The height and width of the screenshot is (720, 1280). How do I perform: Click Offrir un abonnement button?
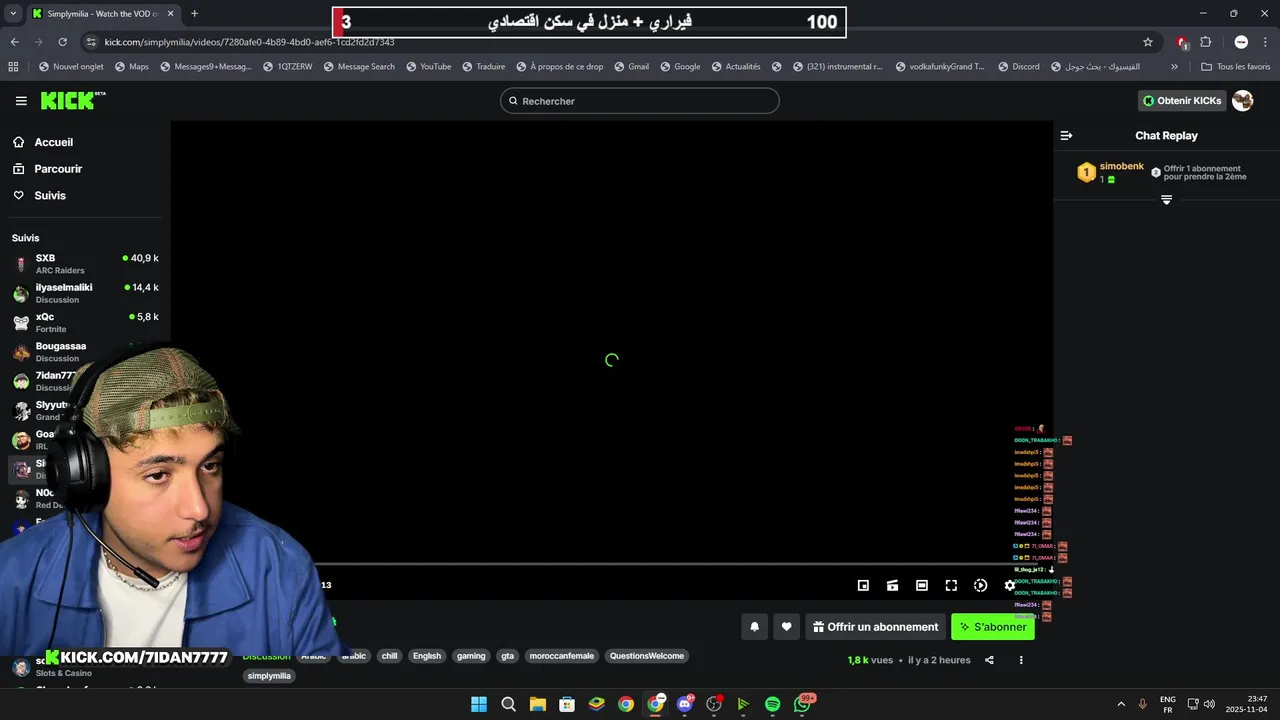coord(875,627)
